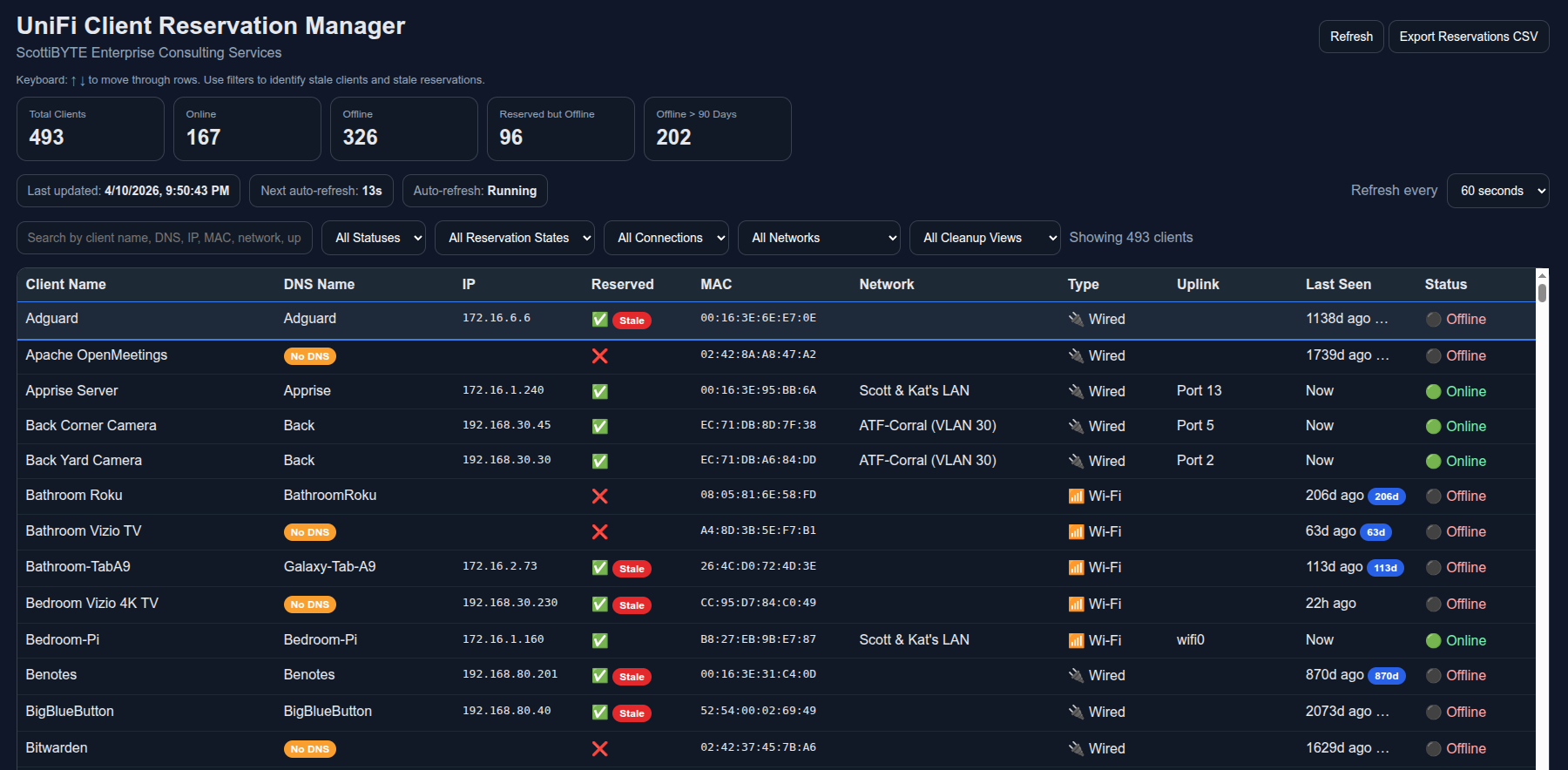Screen dimensions: 1568x770
Task: Expand the All Reservation States dropdown
Action: pyautogui.click(x=514, y=238)
